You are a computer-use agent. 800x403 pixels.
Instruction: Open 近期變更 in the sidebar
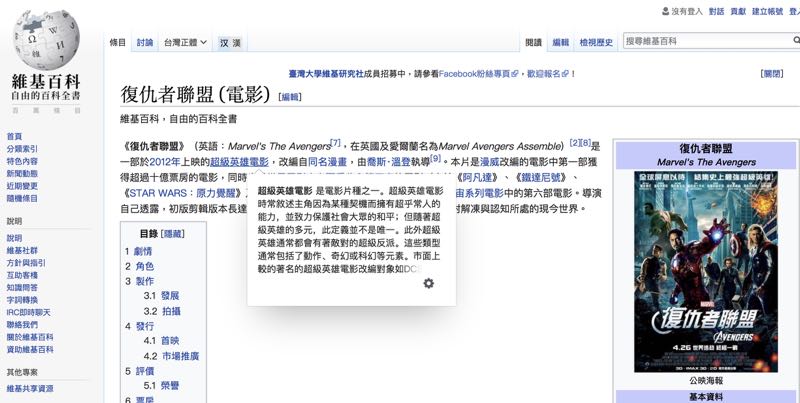click(x=22, y=186)
